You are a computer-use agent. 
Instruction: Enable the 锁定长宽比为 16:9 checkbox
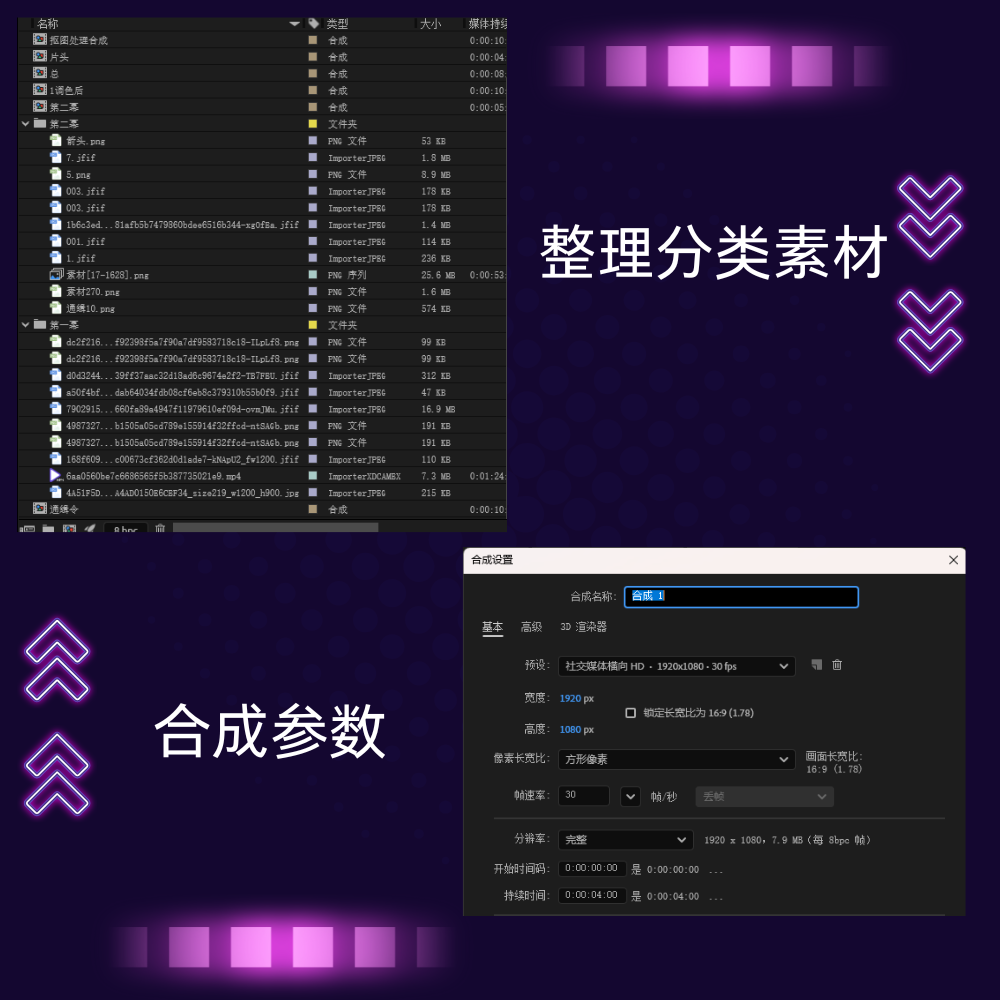630,713
